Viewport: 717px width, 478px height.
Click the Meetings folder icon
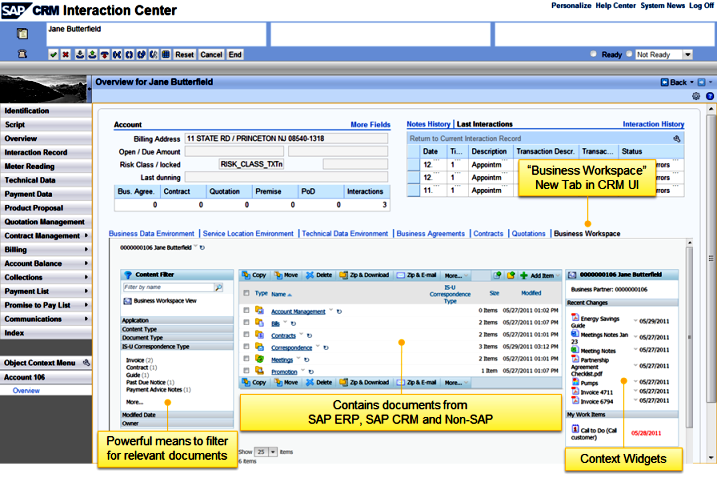259,359
